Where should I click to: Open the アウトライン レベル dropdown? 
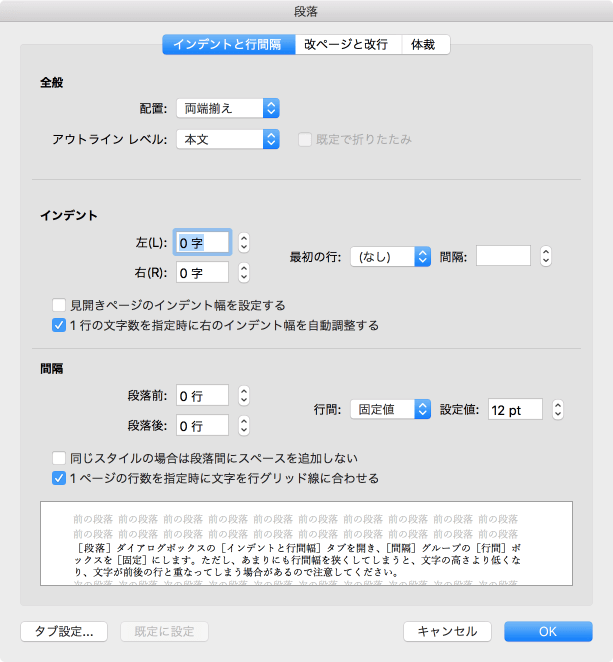(227, 139)
